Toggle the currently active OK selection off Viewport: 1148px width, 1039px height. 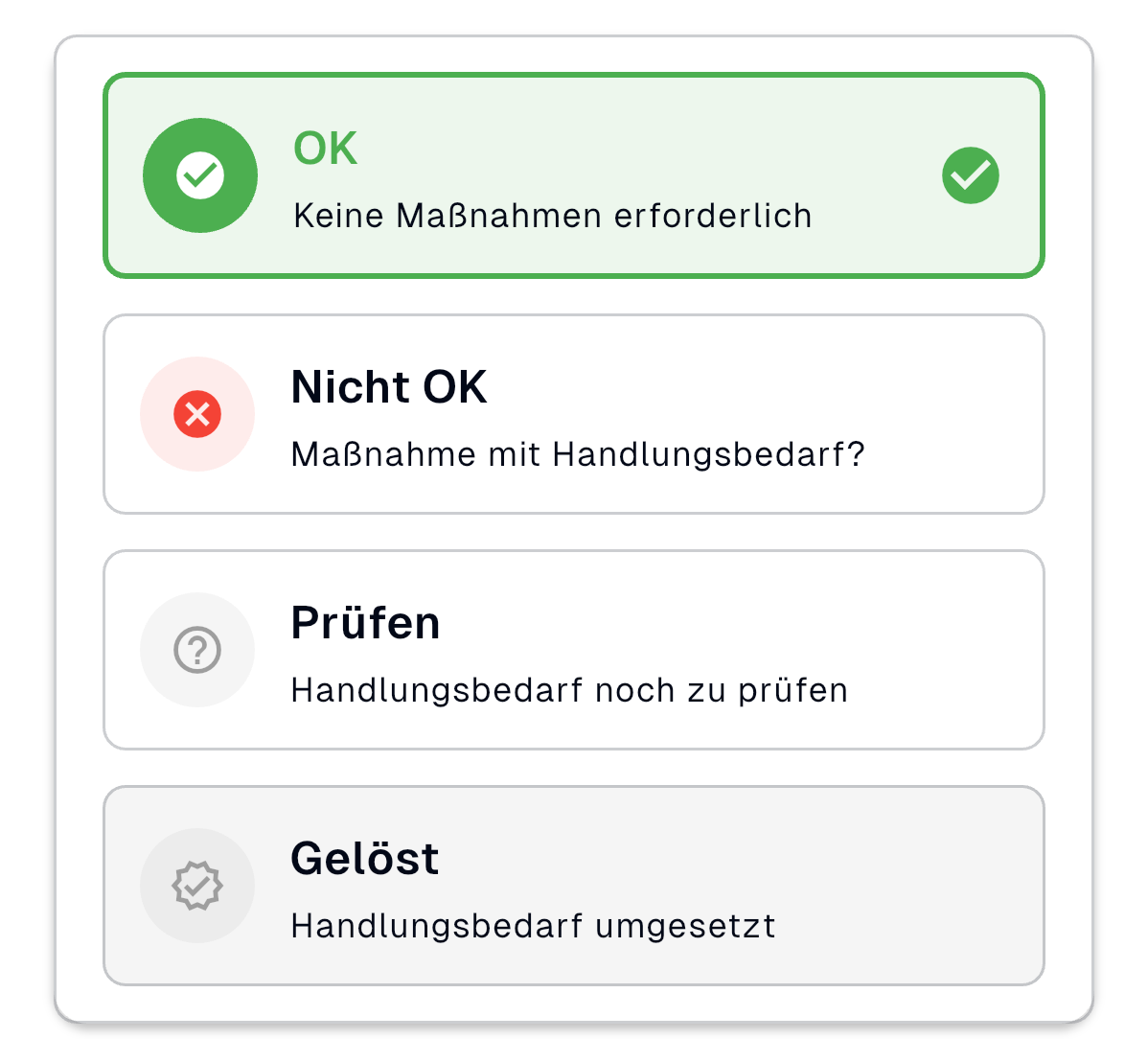pos(573,175)
